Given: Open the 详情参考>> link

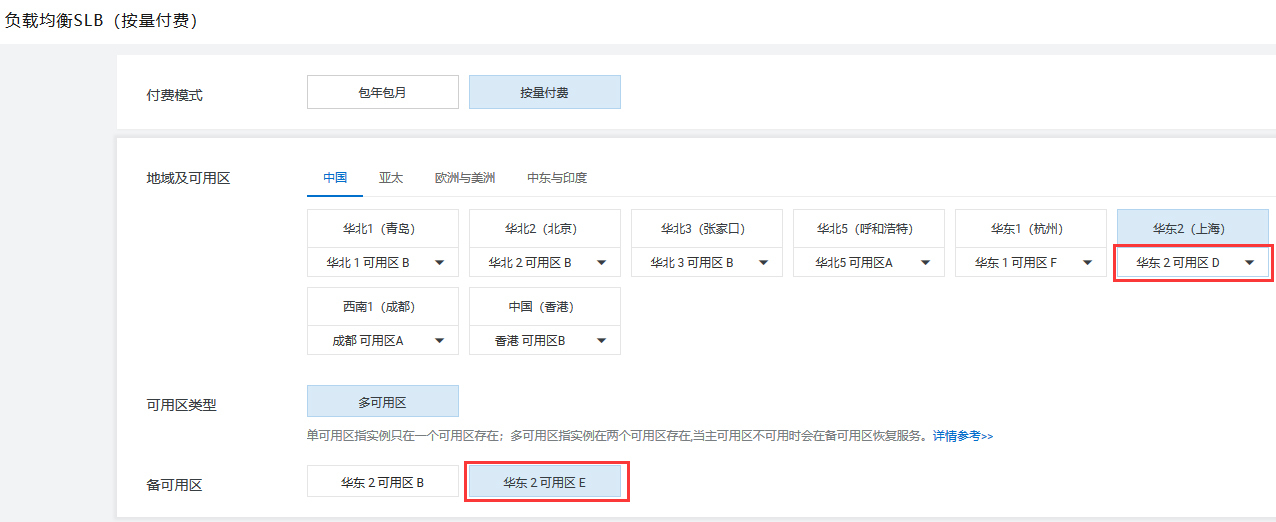Looking at the screenshot, I should (x=962, y=437).
